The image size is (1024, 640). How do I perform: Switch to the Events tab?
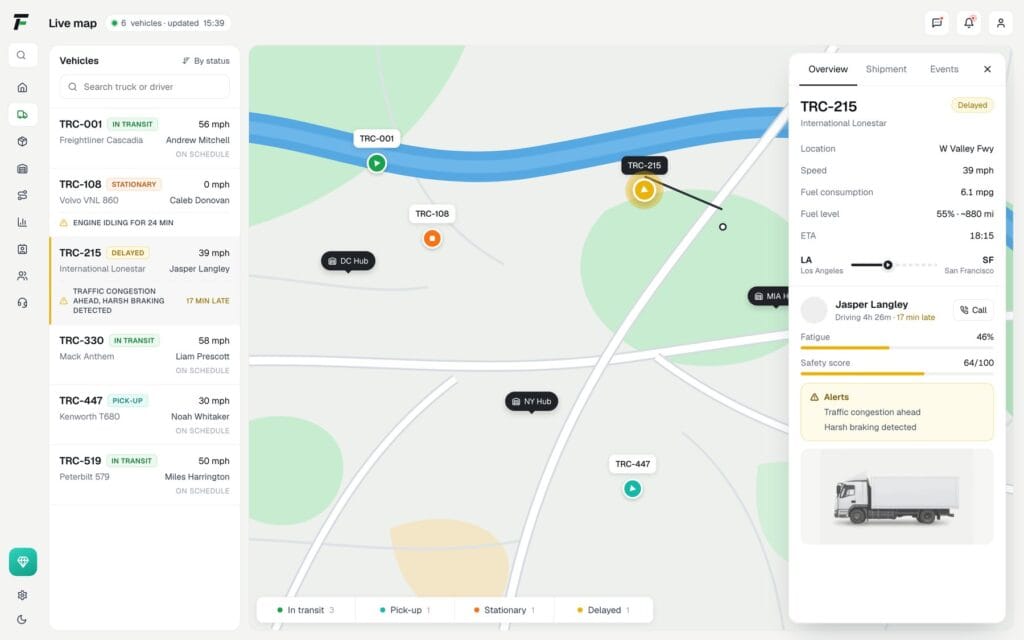point(944,69)
